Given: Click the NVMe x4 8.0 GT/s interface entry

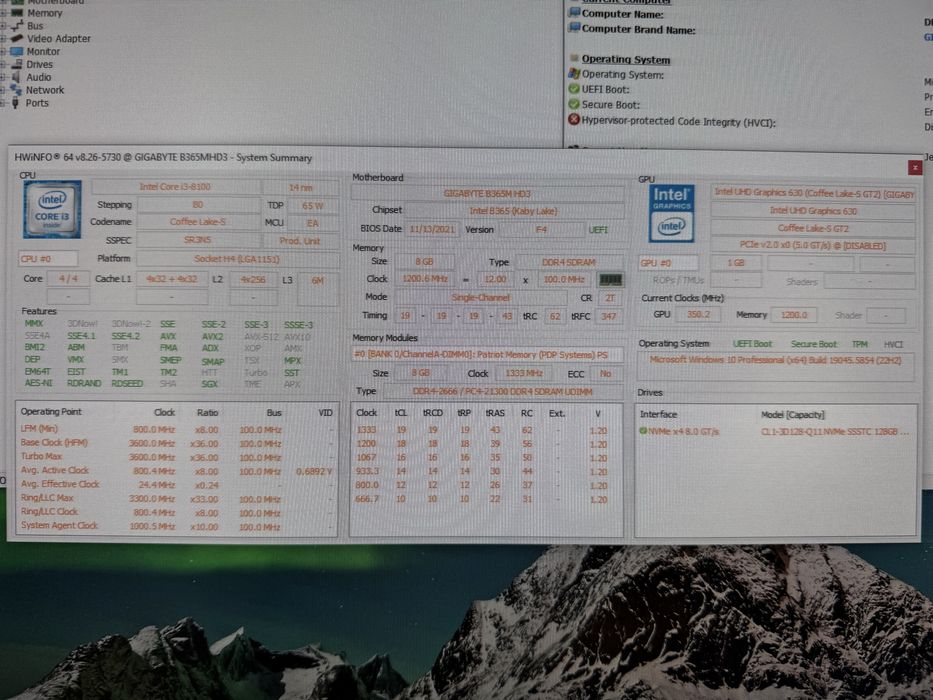Looking at the screenshot, I should point(683,431).
